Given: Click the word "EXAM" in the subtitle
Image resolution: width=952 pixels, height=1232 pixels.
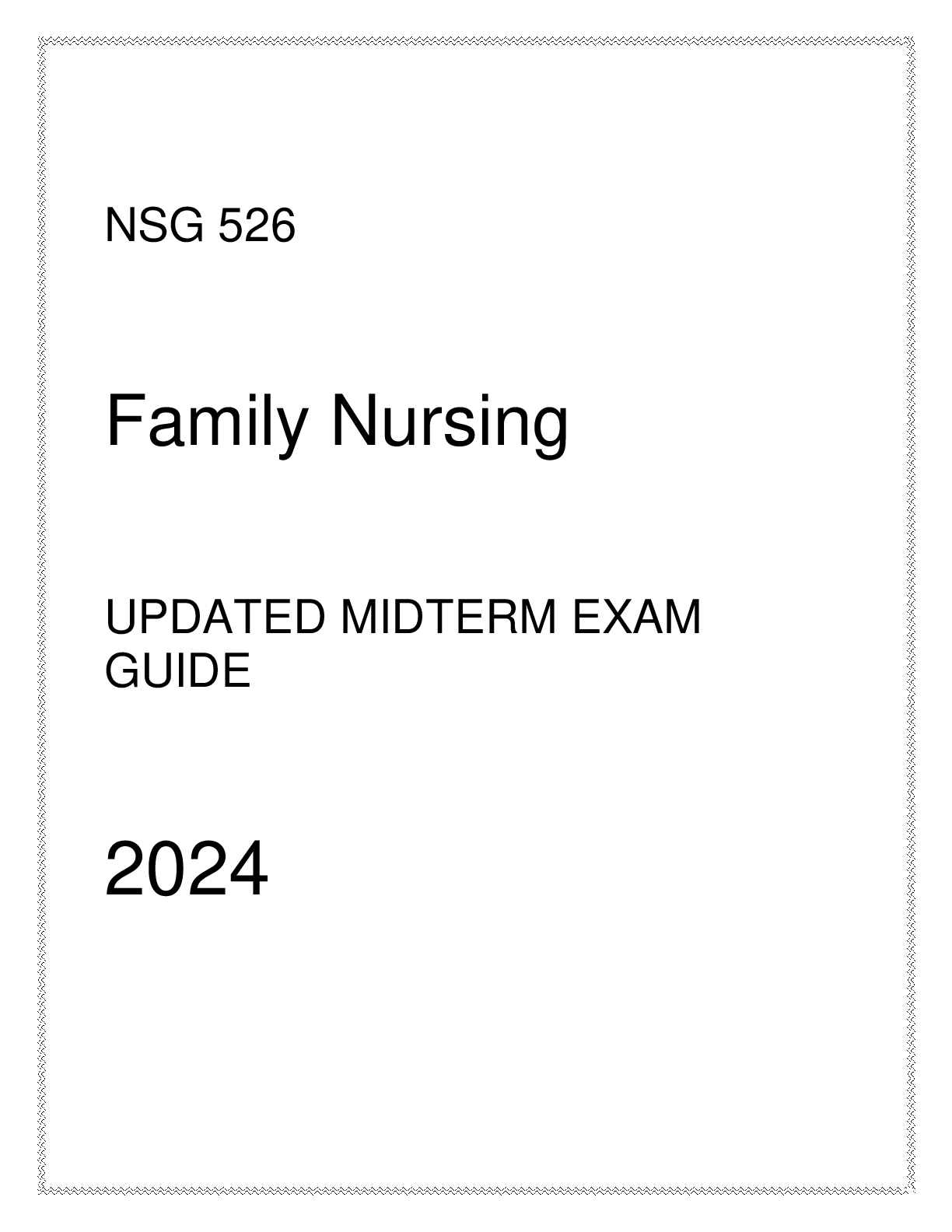Looking at the screenshot, I should coord(637,618).
